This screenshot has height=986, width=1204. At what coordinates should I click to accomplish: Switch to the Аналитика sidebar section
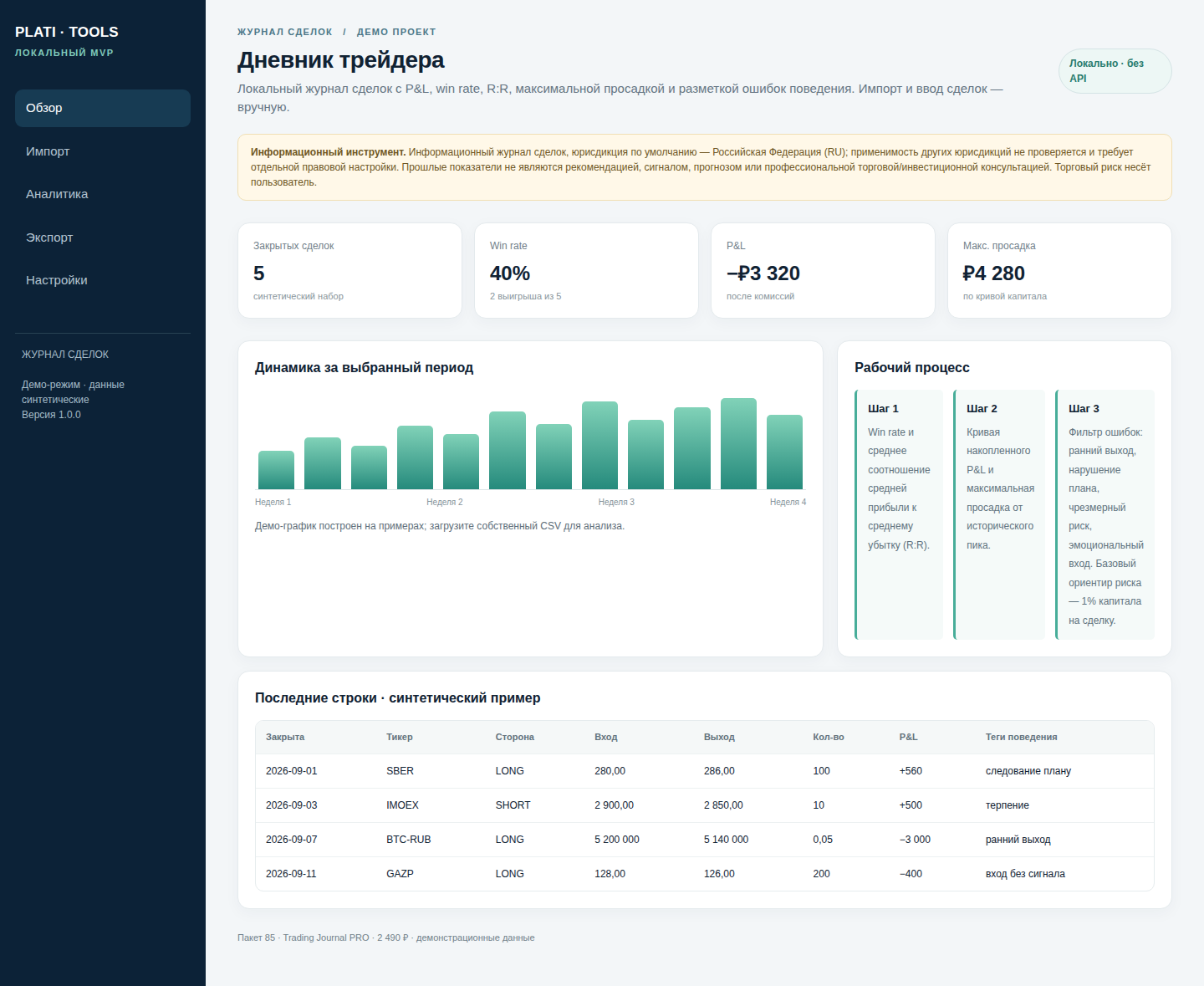coord(103,194)
